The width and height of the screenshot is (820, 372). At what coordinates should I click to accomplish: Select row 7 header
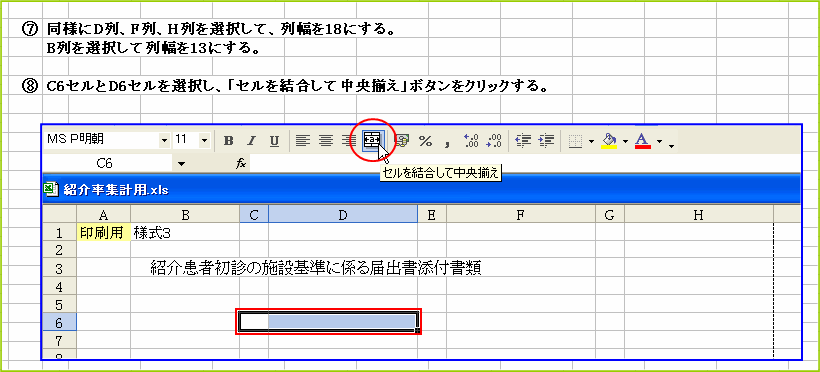pyautogui.click(x=59, y=341)
